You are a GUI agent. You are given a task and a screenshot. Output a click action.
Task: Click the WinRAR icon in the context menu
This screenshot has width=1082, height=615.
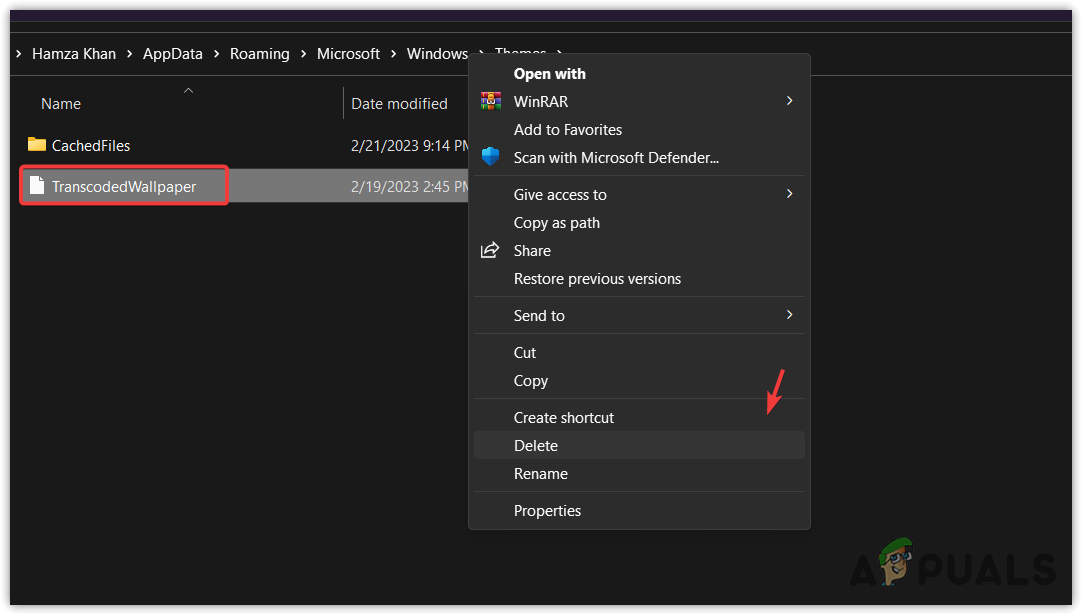tap(490, 101)
